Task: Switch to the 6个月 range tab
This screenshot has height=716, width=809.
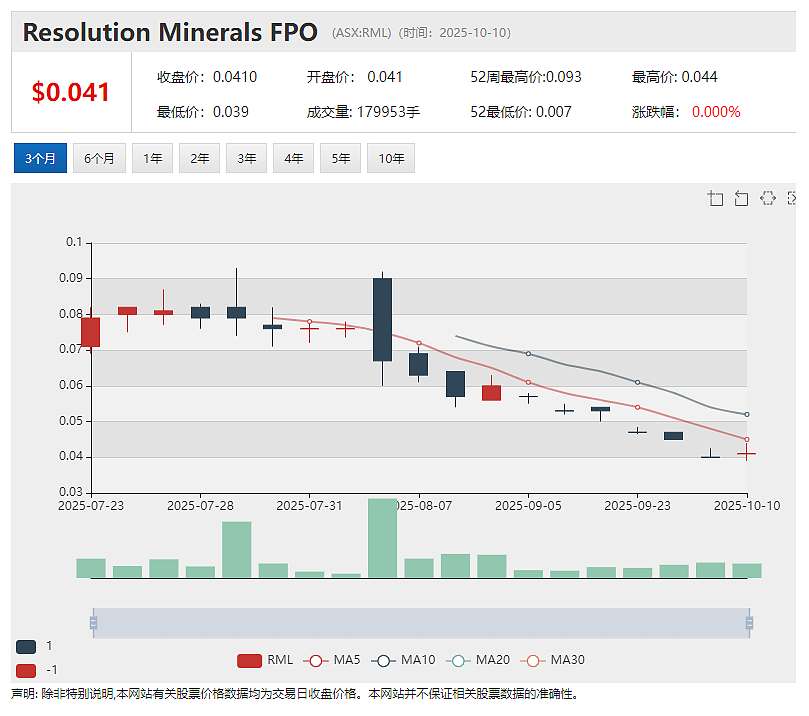Action: click(x=99, y=158)
